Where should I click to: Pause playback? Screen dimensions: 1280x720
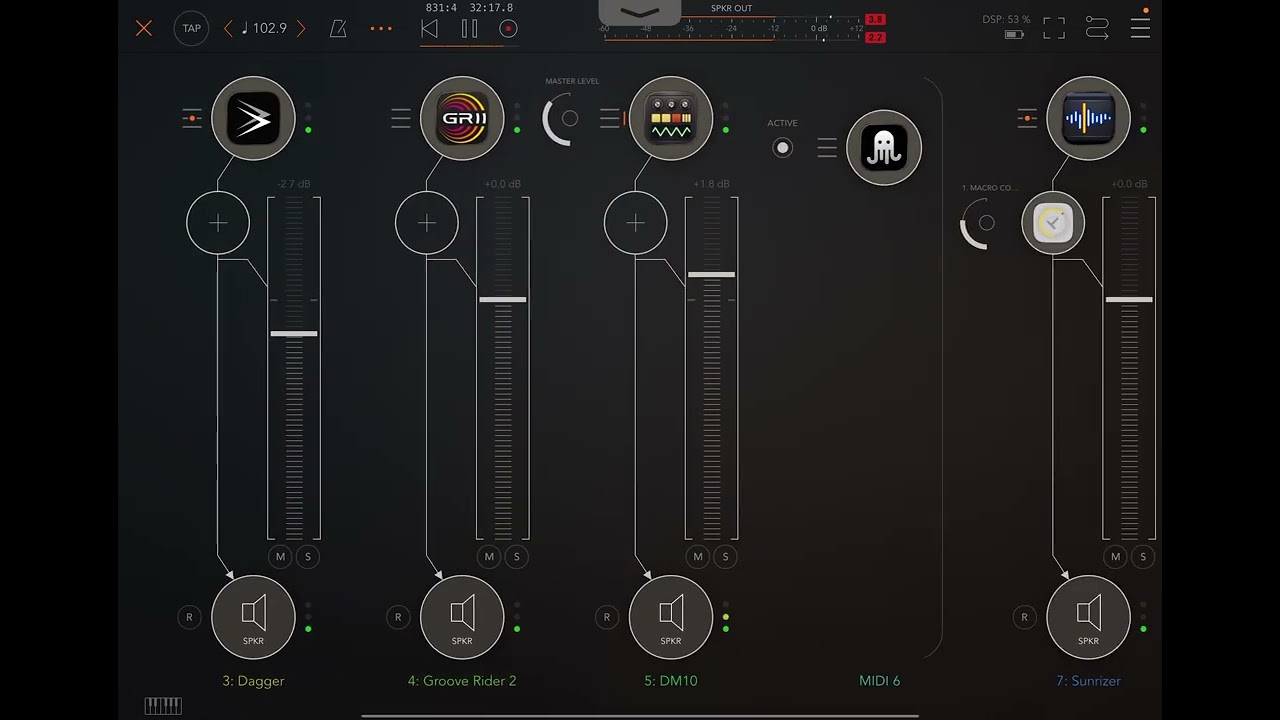point(469,29)
